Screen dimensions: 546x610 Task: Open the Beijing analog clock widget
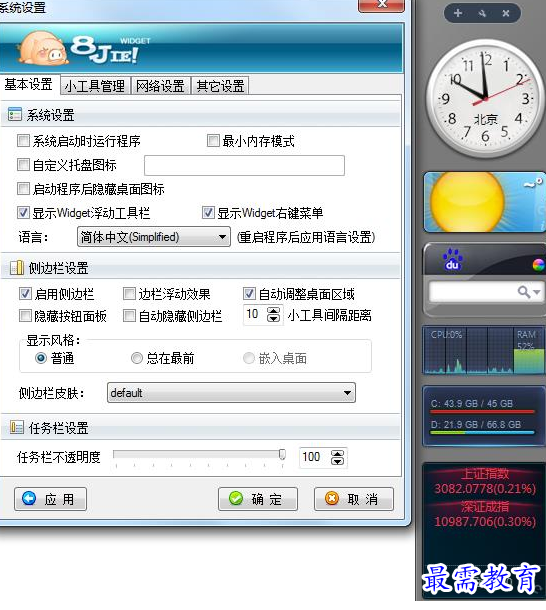pos(485,98)
